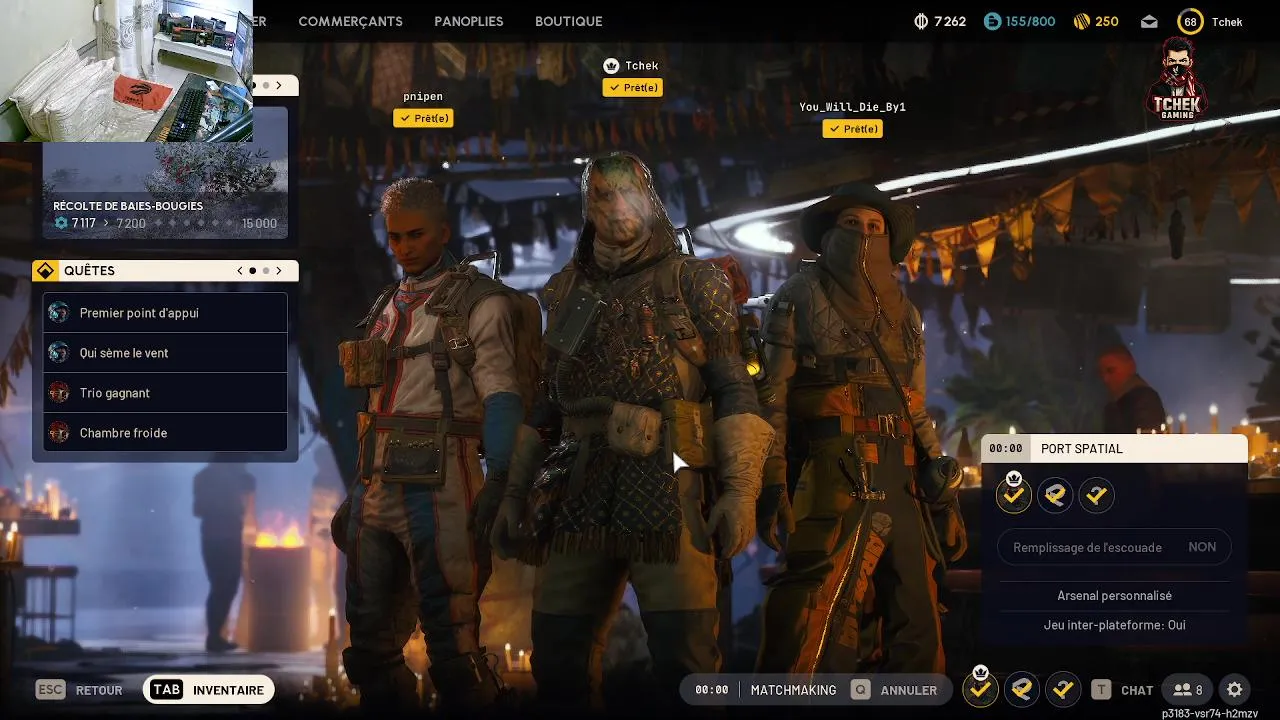Open the mail envelope icon
The height and width of the screenshot is (720, 1280).
1149,21
